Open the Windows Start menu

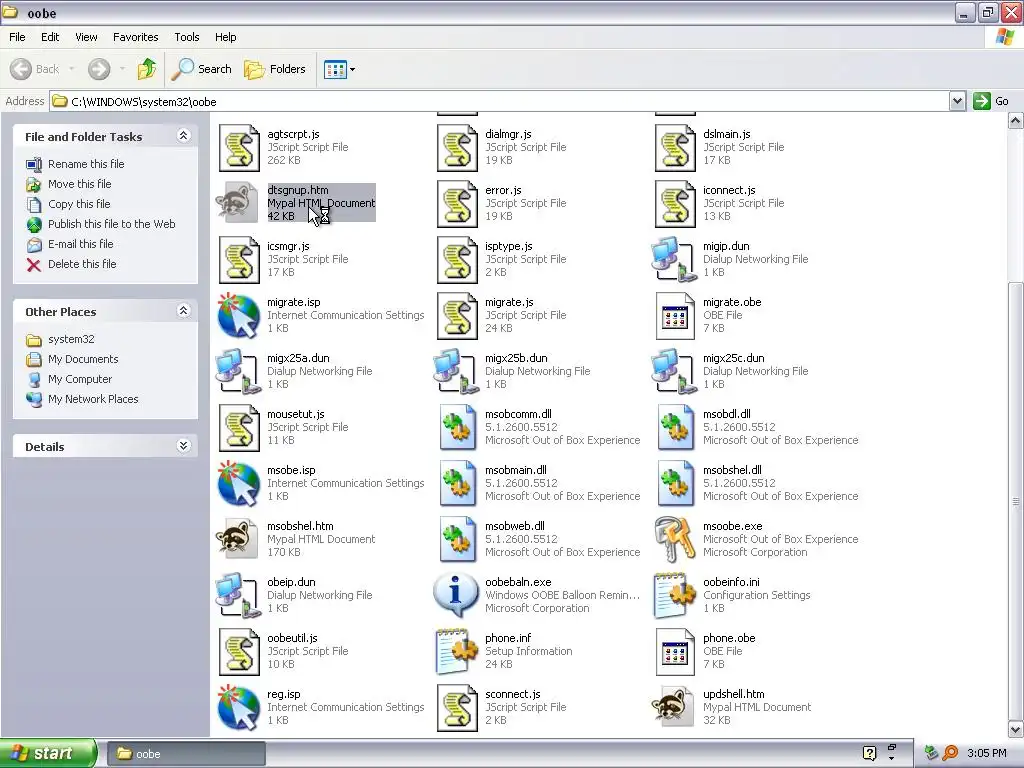click(x=48, y=754)
